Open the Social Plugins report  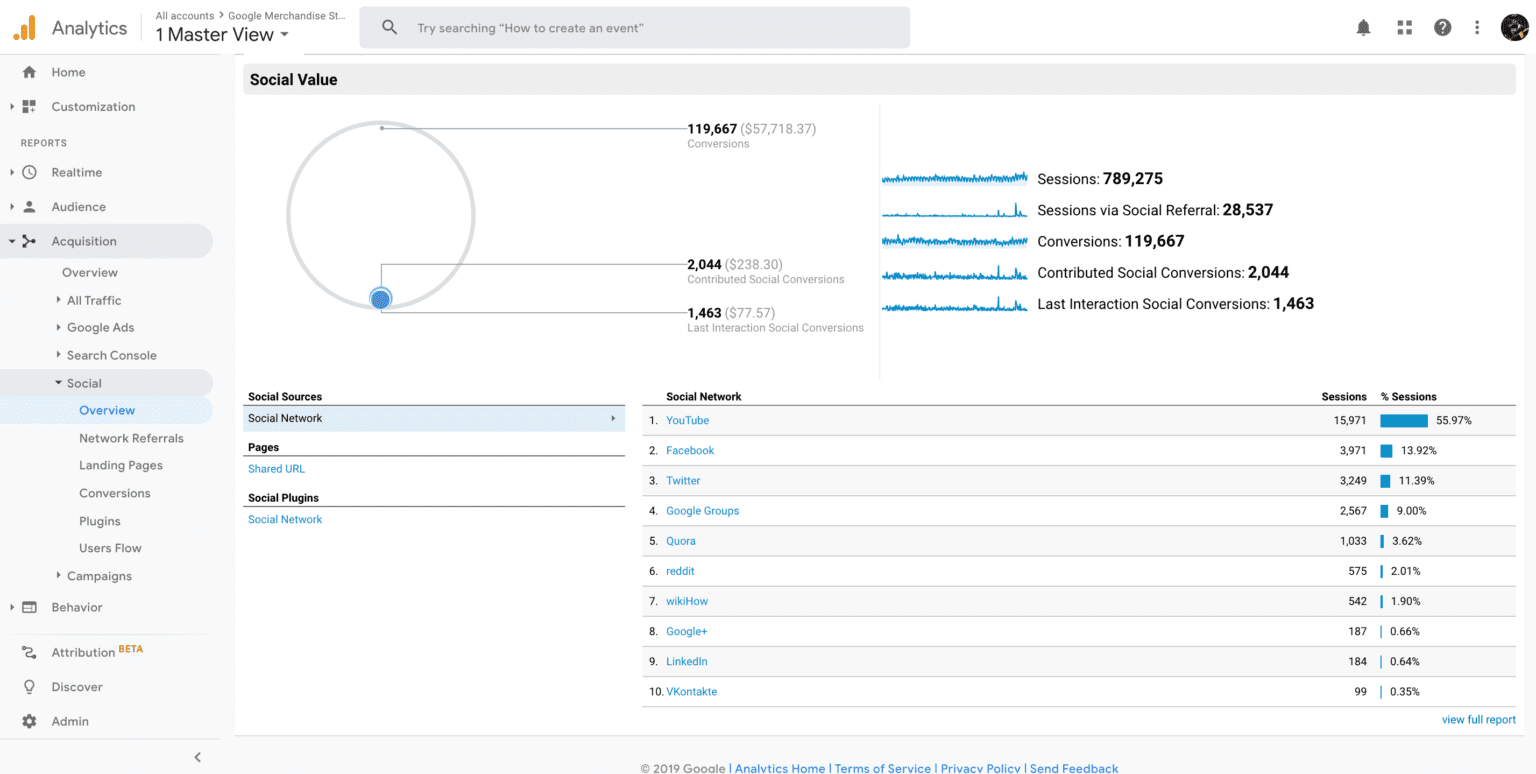100,521
